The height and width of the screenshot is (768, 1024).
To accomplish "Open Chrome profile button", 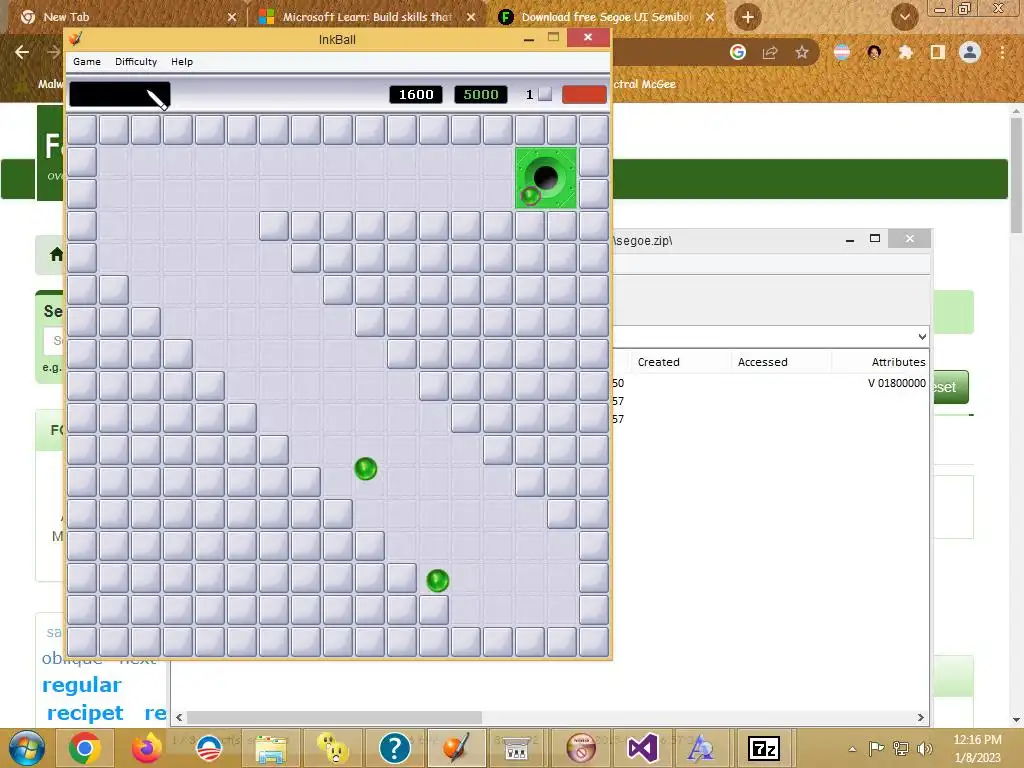I will click(970, 52).
